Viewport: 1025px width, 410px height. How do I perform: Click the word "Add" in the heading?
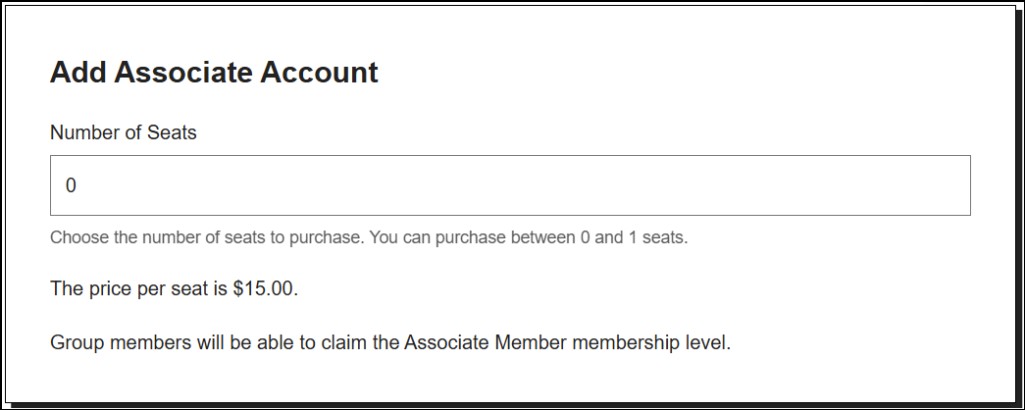(x=78, y=73)
